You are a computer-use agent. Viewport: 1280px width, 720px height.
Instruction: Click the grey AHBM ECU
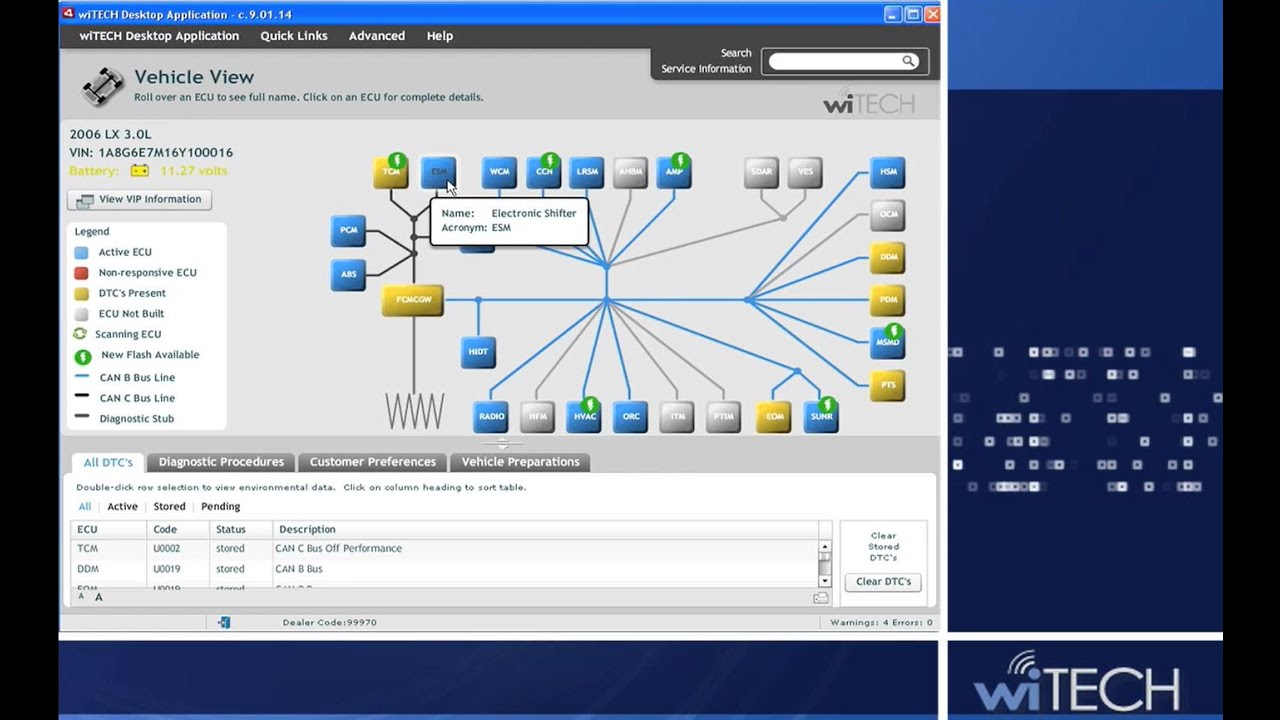(631, 172)
